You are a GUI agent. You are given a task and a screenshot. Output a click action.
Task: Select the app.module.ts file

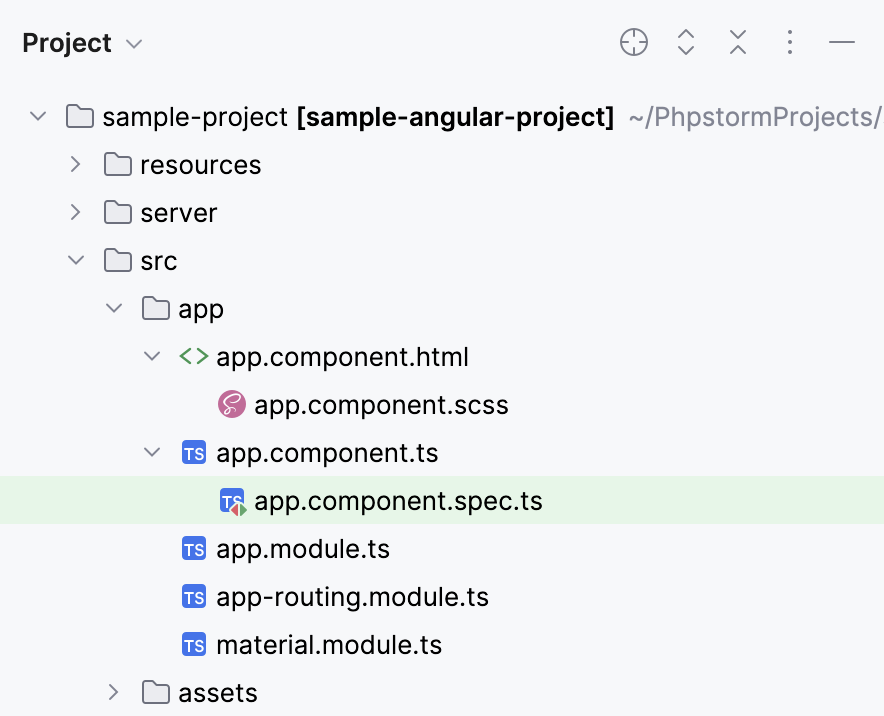click(302, 549)
